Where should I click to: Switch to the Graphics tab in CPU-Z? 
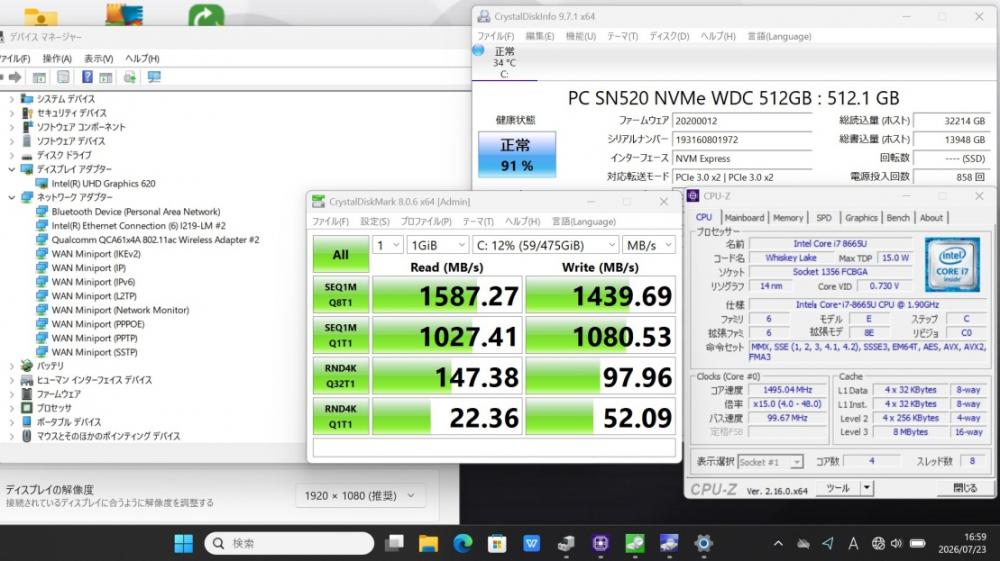(861, 218)
